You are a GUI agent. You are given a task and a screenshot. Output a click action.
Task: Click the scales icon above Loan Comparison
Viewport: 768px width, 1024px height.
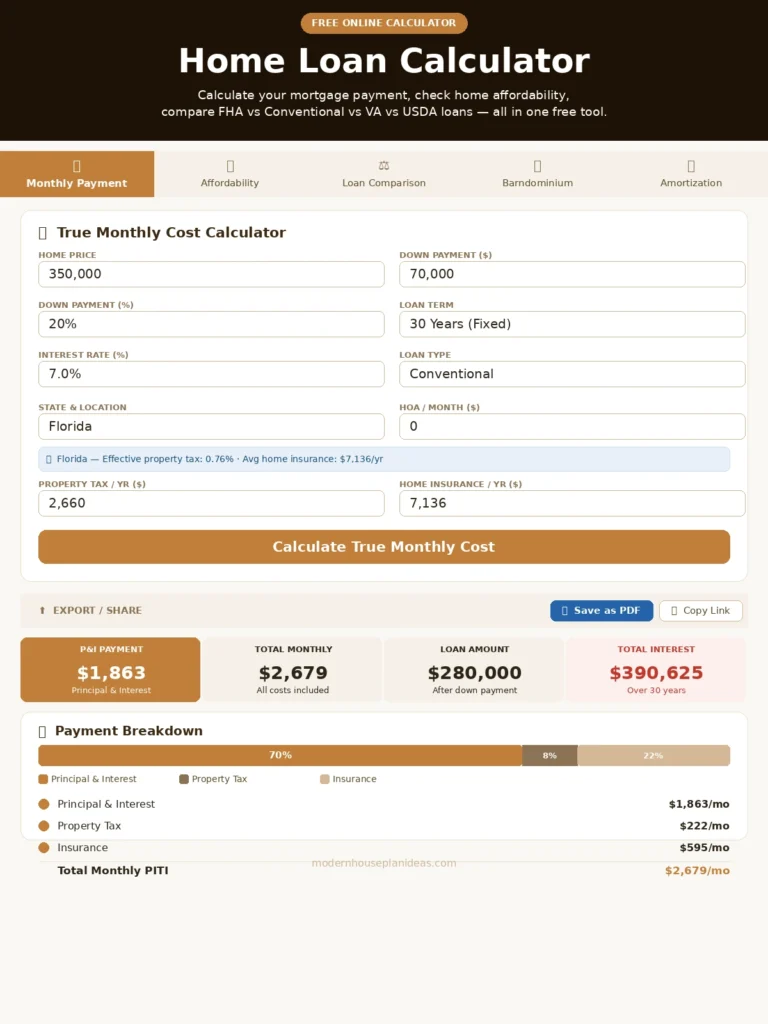tap(384, 166)
